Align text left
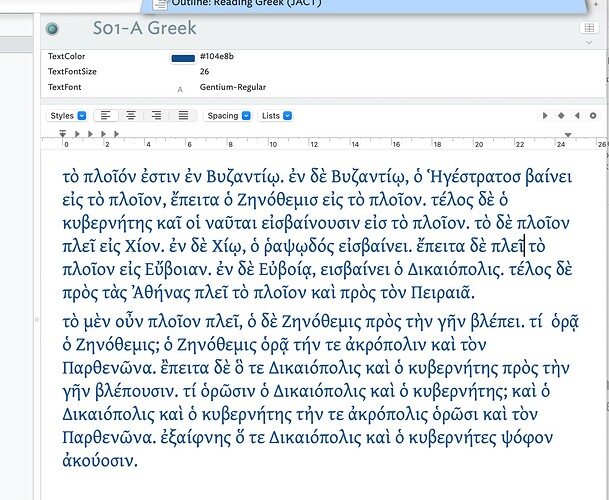609x500 pixels. [106, 115]
